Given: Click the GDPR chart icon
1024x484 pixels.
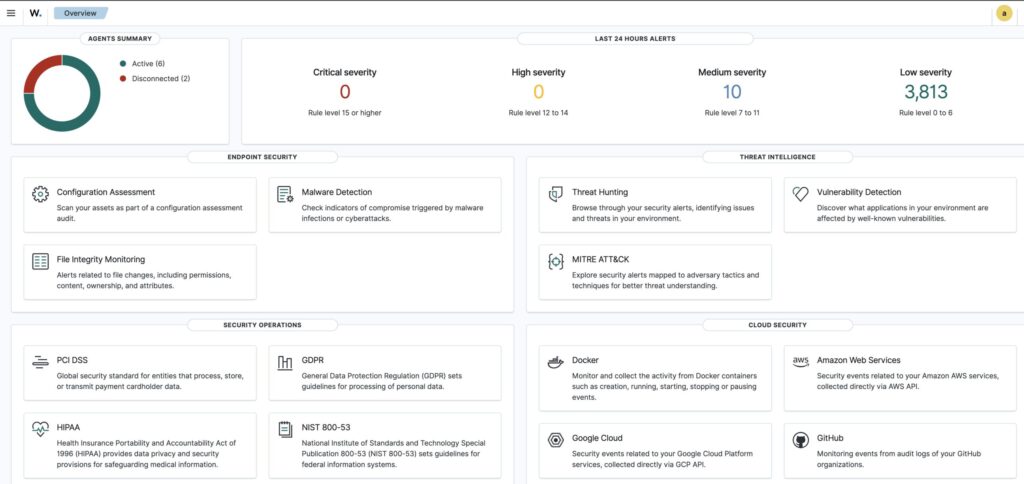Looking at the screenshot, I should tap(285, 363).
